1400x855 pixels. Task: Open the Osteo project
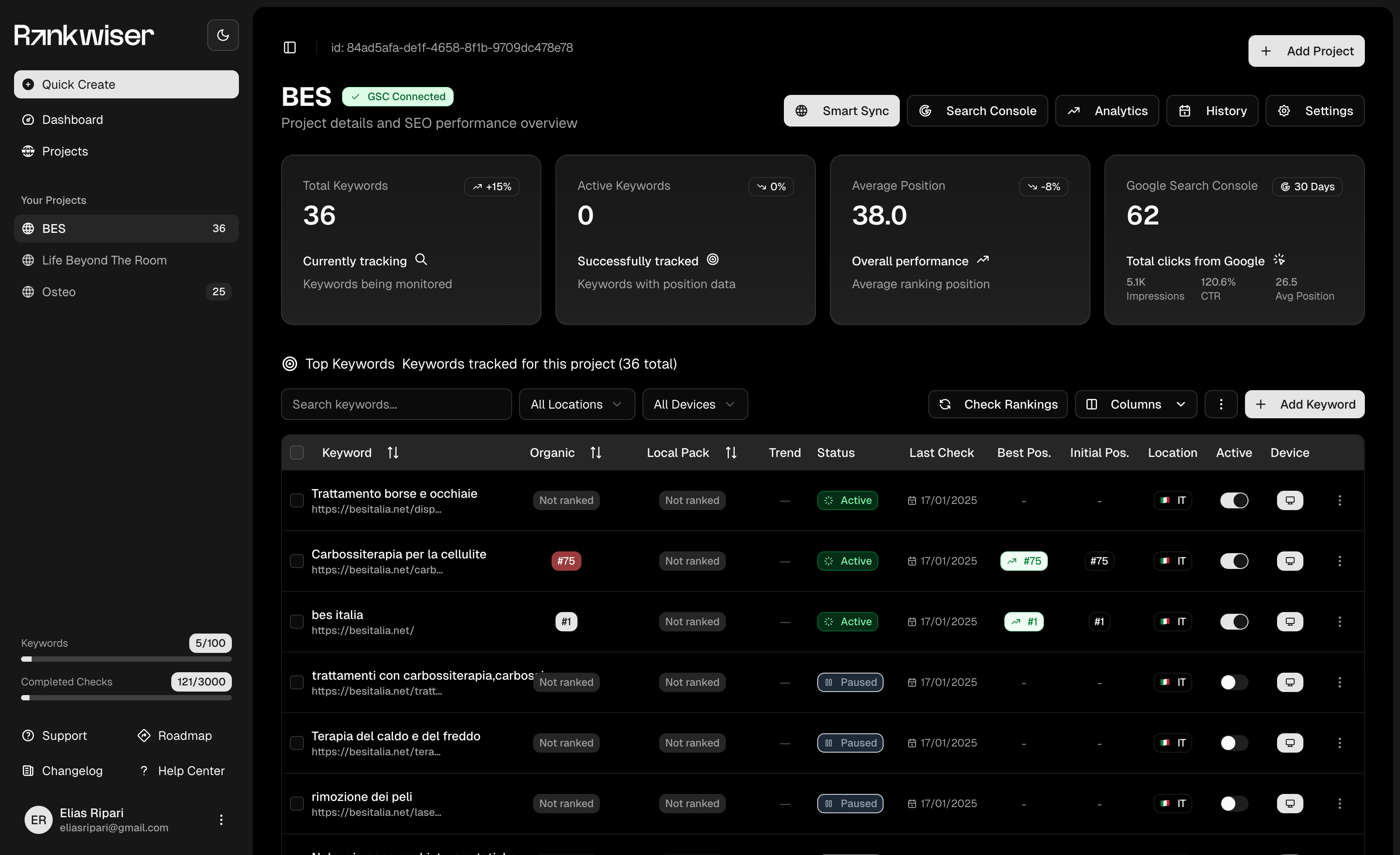click(x=59, y=292)
